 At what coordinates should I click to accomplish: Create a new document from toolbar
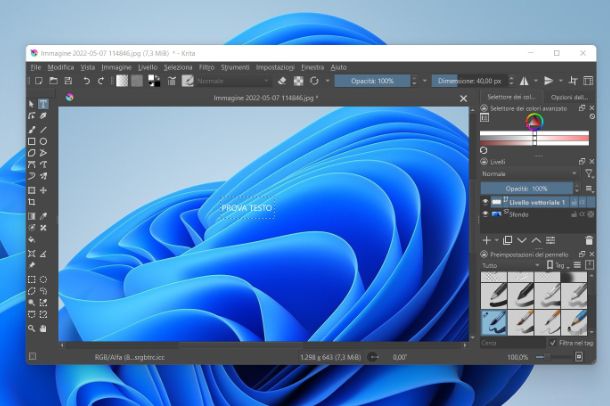click(x=39, y=80)
